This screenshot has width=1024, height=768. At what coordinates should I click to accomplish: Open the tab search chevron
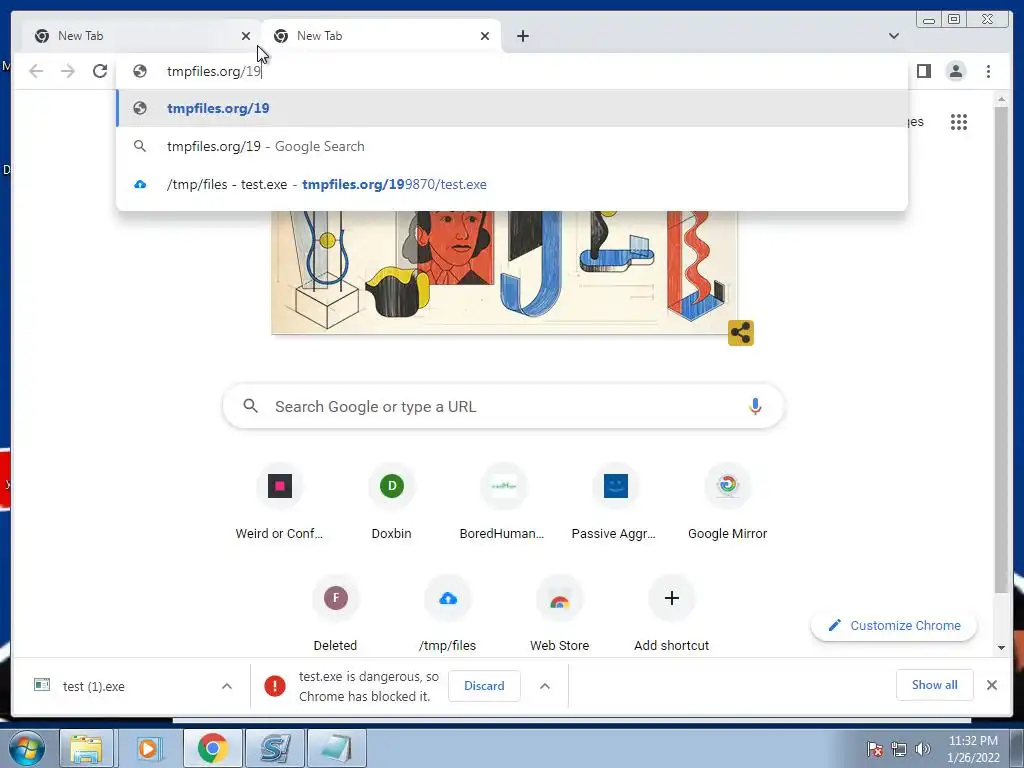point(894,36)
